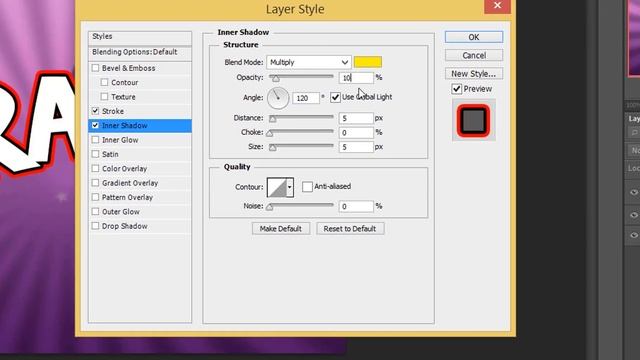Viewport: 640px width, 360px height.
Task: Select the Inner Glow style entry
Action: pos(120,140)
